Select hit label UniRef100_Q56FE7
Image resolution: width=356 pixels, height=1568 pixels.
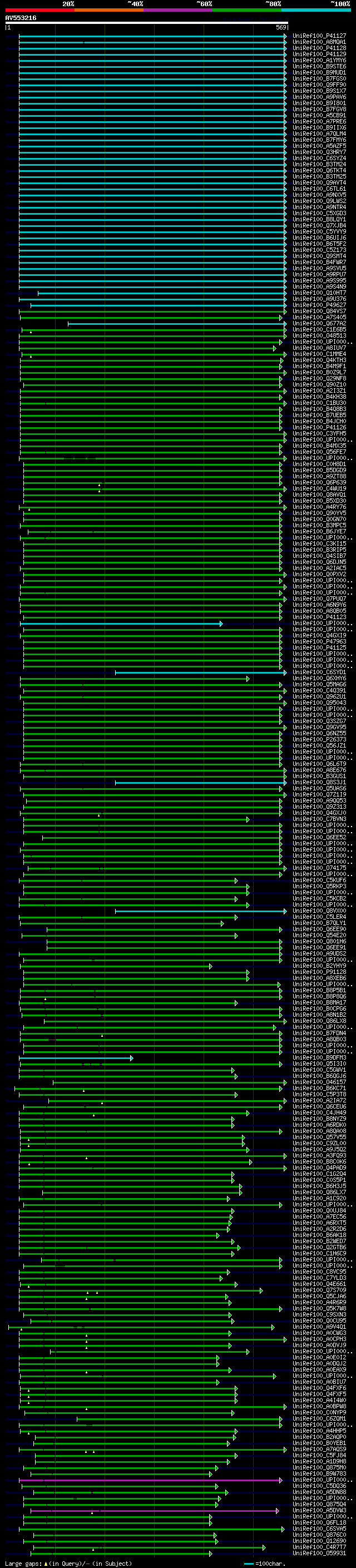(319, 452)
